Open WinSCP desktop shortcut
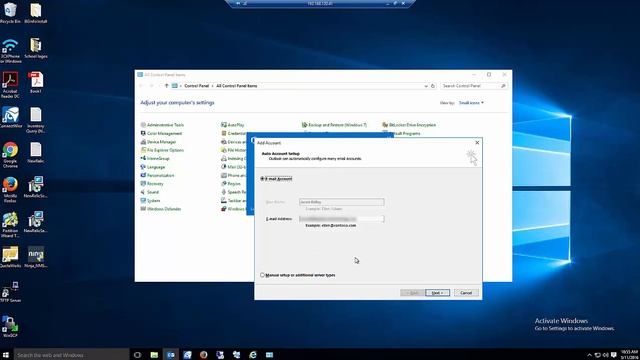 pyautogui.click(x=10, y=327)
